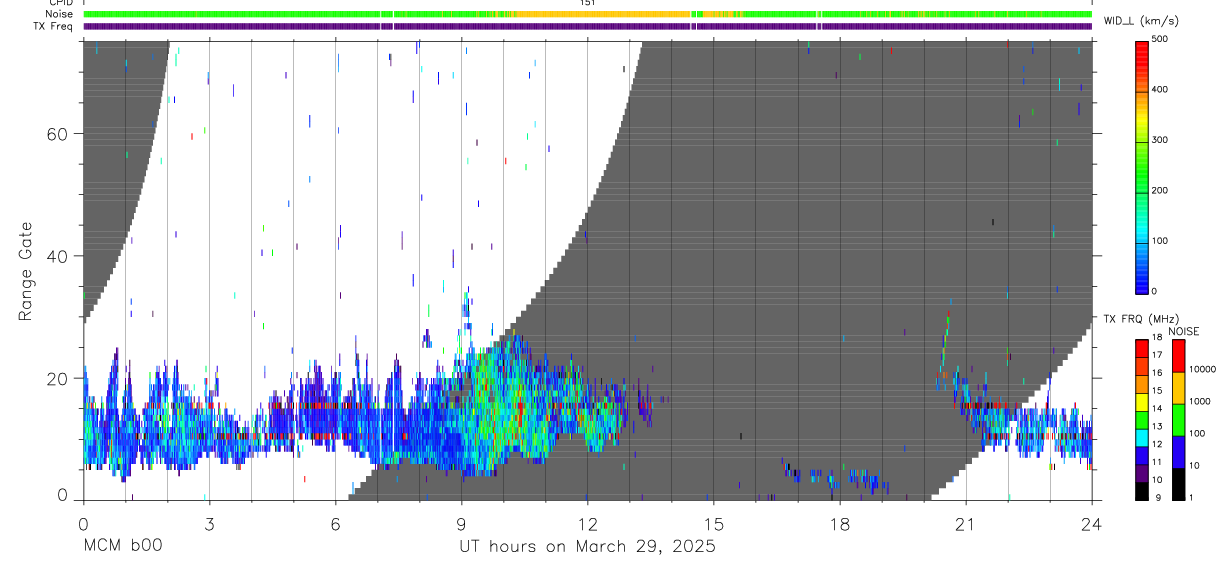The height and width of the screenshot is (567, 1228).
Task: Click the '10000' noise legend label
Action: tap(1201, 369)
